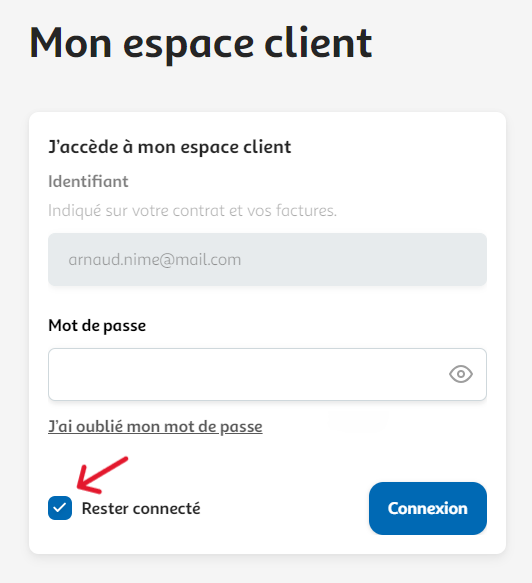The image size is (532, 583).
Task: Show password using the eye icon
Action: coord(461,374)
